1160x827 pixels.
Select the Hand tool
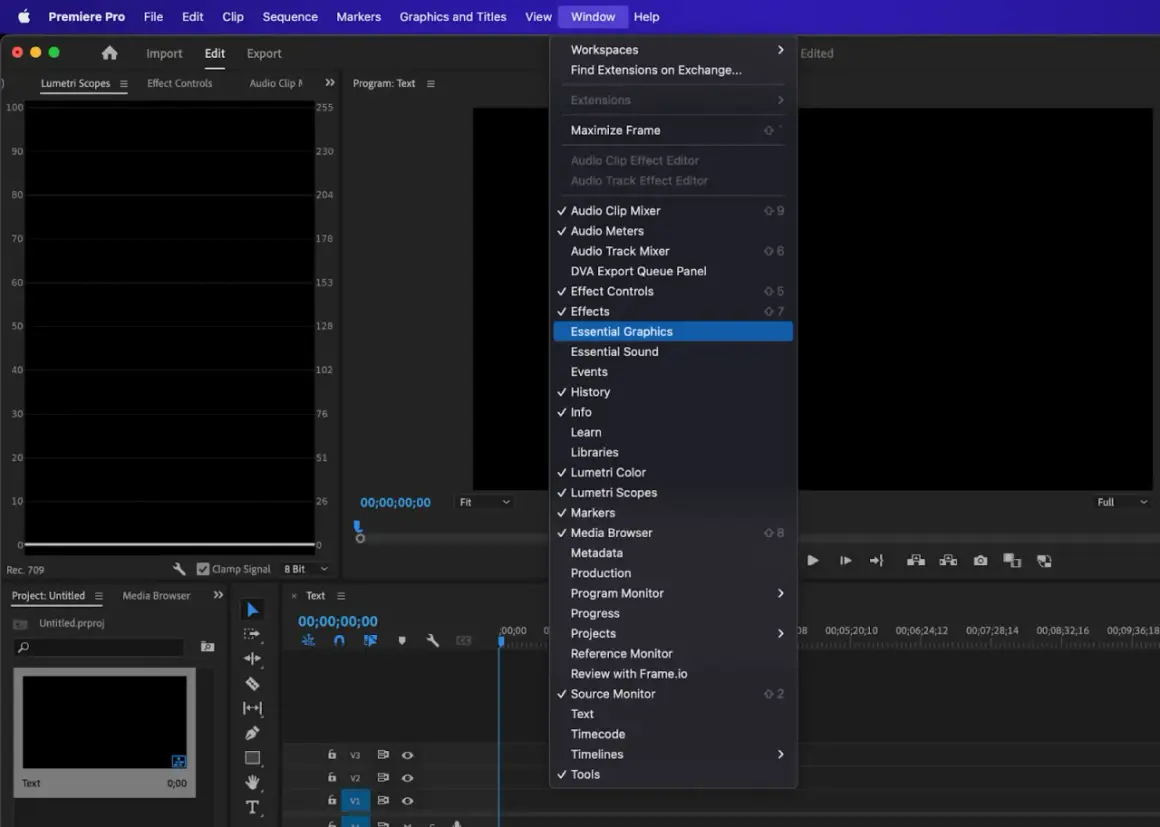252,782
